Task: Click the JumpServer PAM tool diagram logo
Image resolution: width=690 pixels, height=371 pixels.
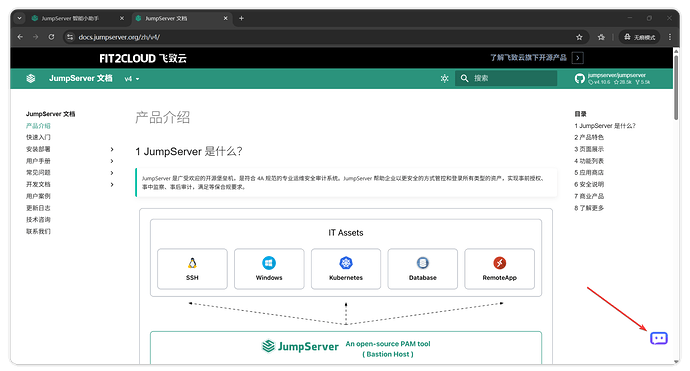Action: click(x=300, y=346)
